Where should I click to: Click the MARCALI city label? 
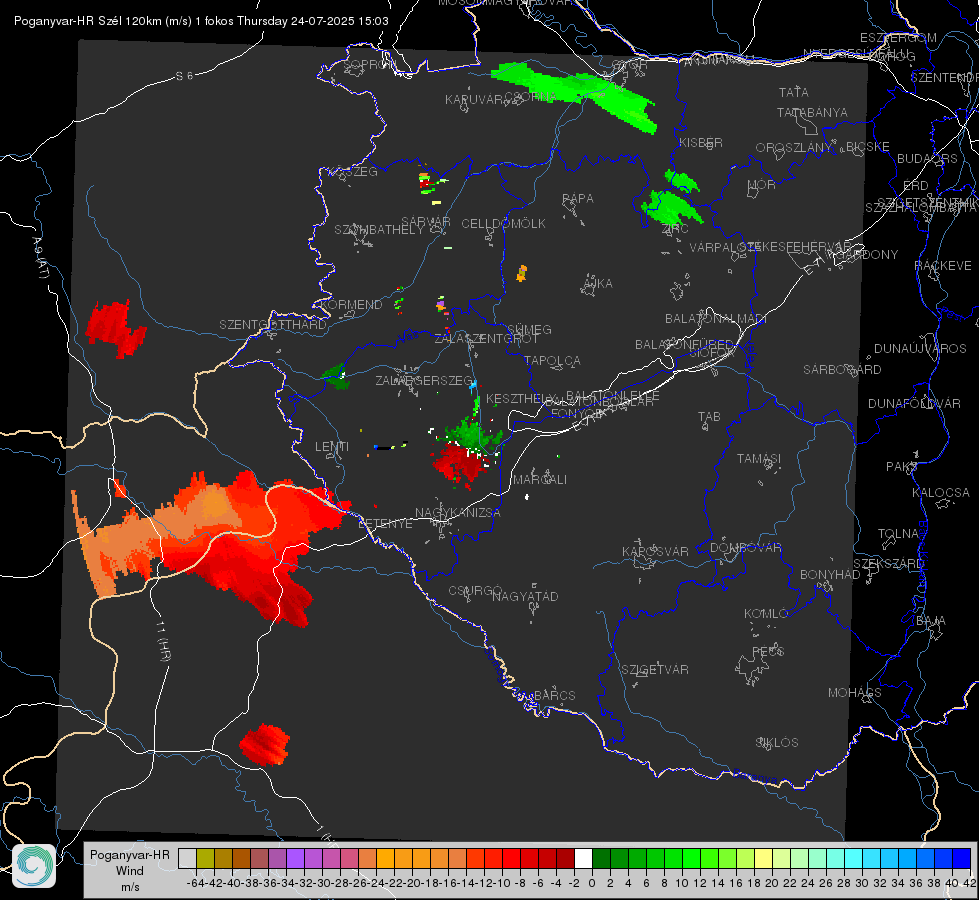539,480
